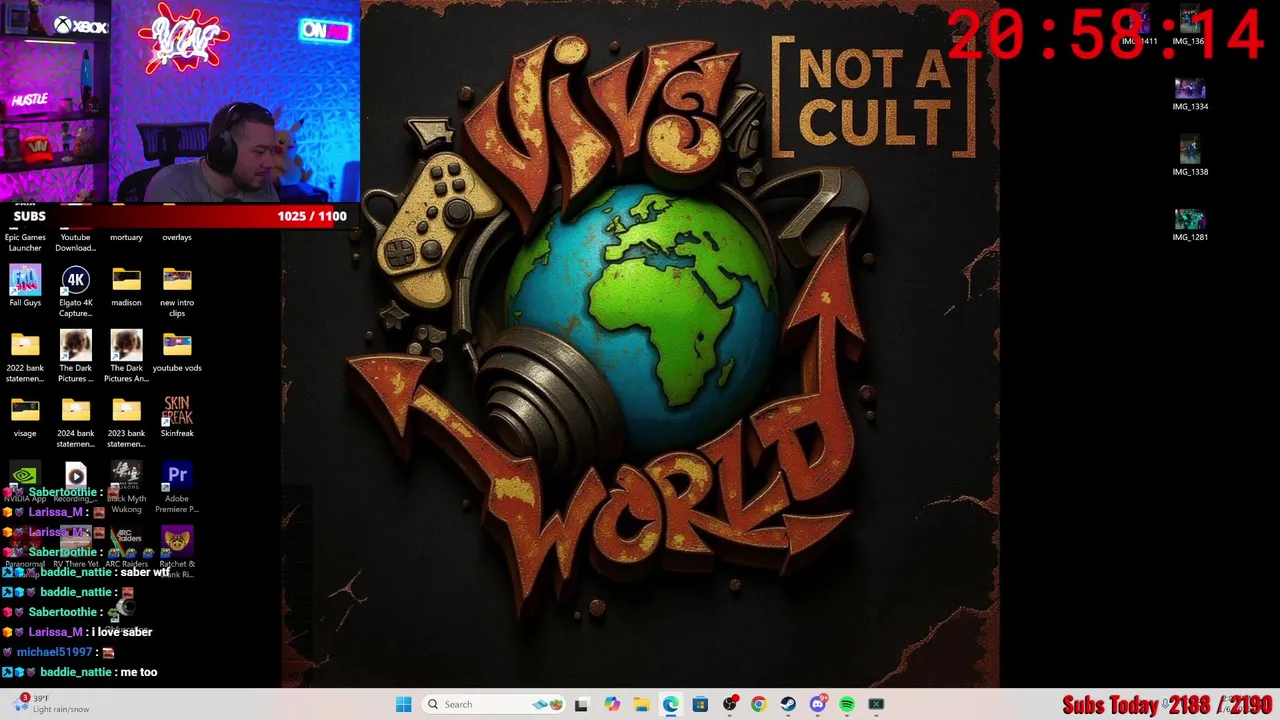Image resolution: width=1280 pixels, height=720 pixels.
Task: Select the new intro clips folder
Action: click(177, 291)
